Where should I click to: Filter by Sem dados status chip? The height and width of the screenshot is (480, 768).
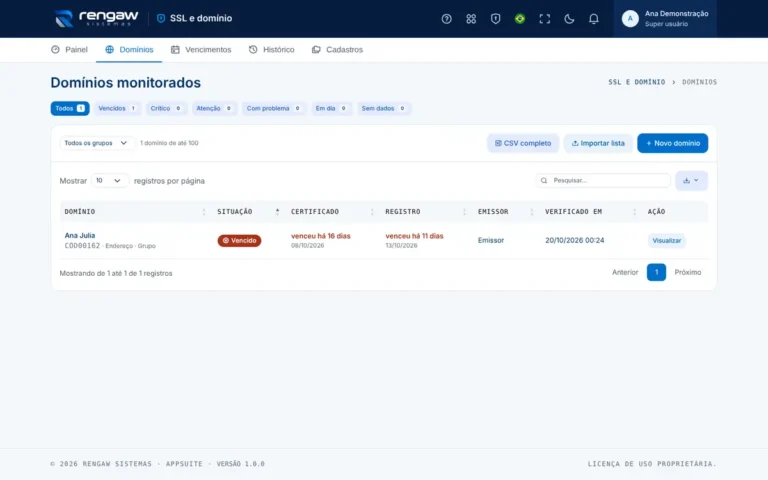click(384, 108)
